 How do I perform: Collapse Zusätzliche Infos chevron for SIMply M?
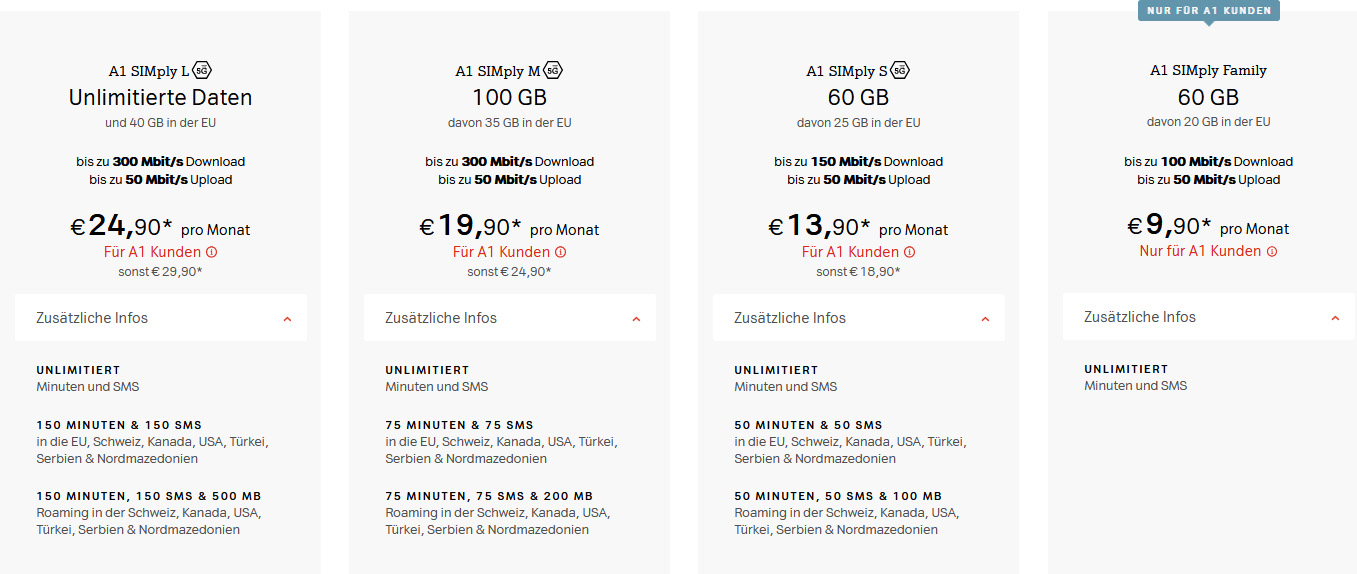(636, 319)
